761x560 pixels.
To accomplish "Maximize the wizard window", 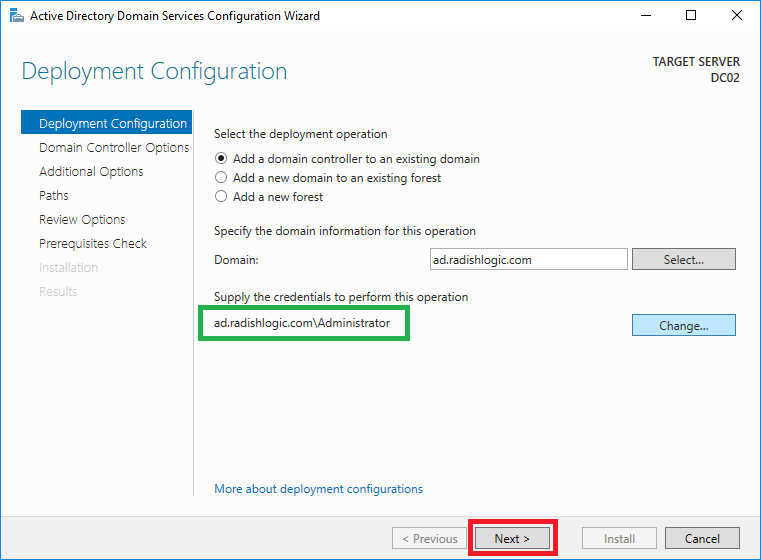I will 691,16.
